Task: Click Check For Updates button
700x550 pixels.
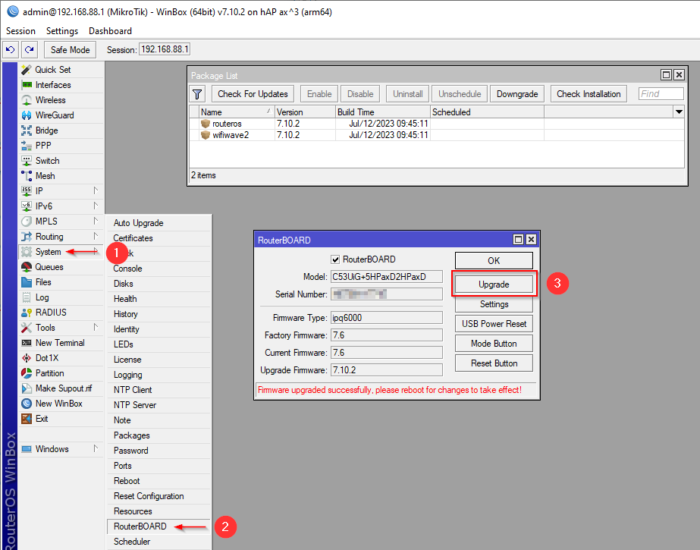Action: coord(253,94)
